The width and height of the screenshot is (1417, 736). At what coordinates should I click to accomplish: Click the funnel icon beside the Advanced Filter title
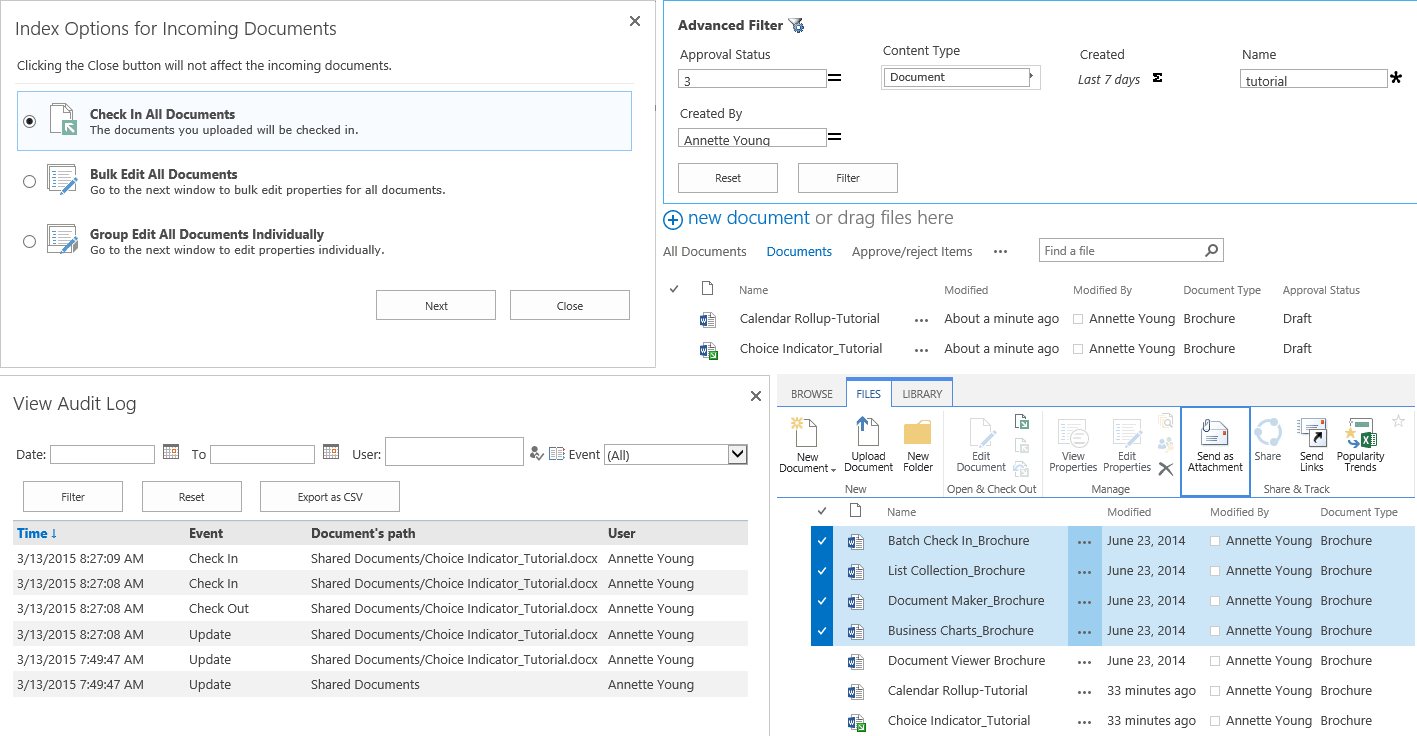[796, 26]
